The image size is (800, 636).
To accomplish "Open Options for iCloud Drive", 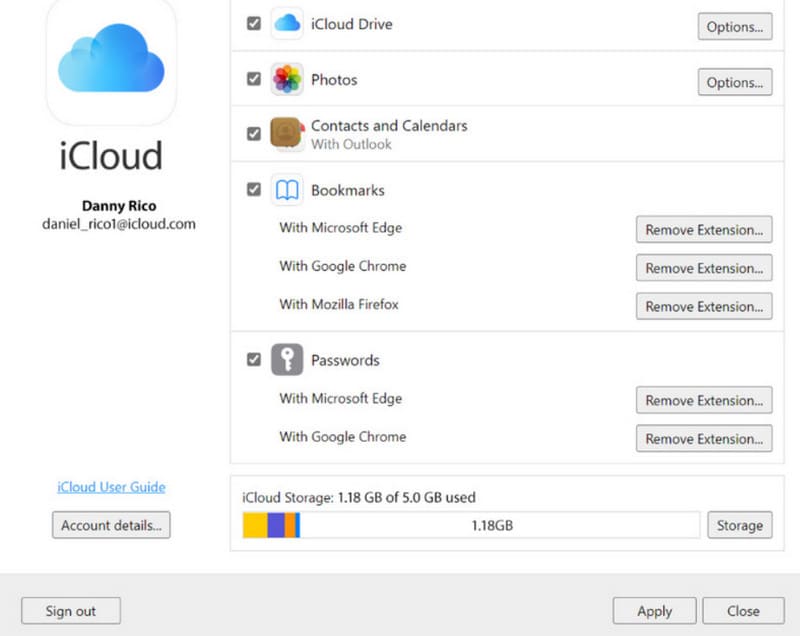I will pos(734,27).
